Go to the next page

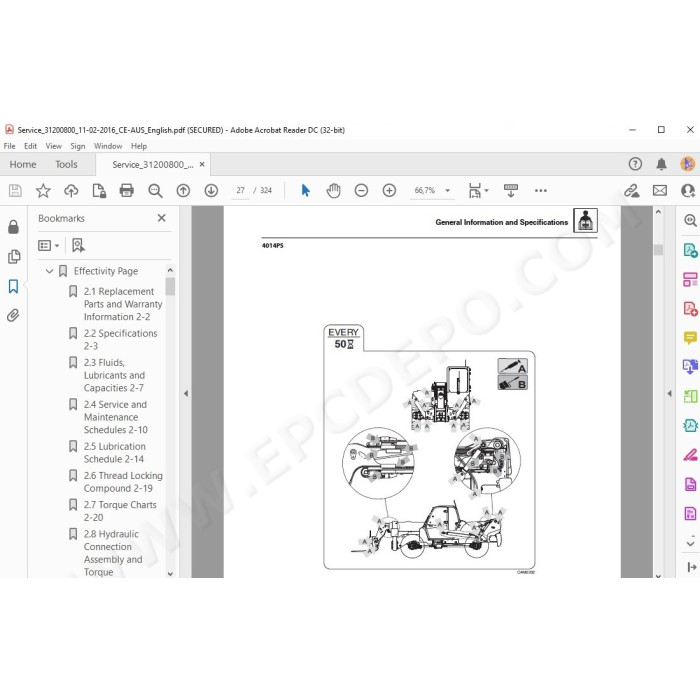[x=211, y=191]
